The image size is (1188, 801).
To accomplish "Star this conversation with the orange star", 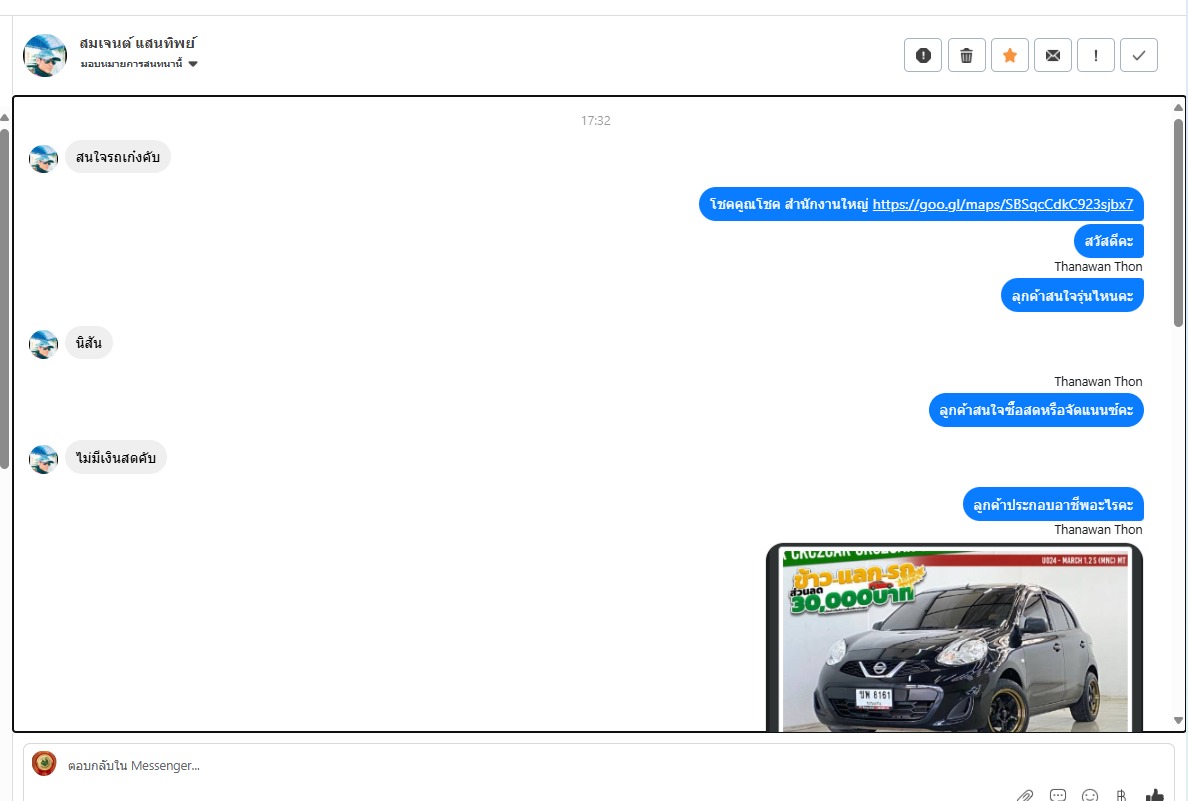I will tap(1010, 55).
